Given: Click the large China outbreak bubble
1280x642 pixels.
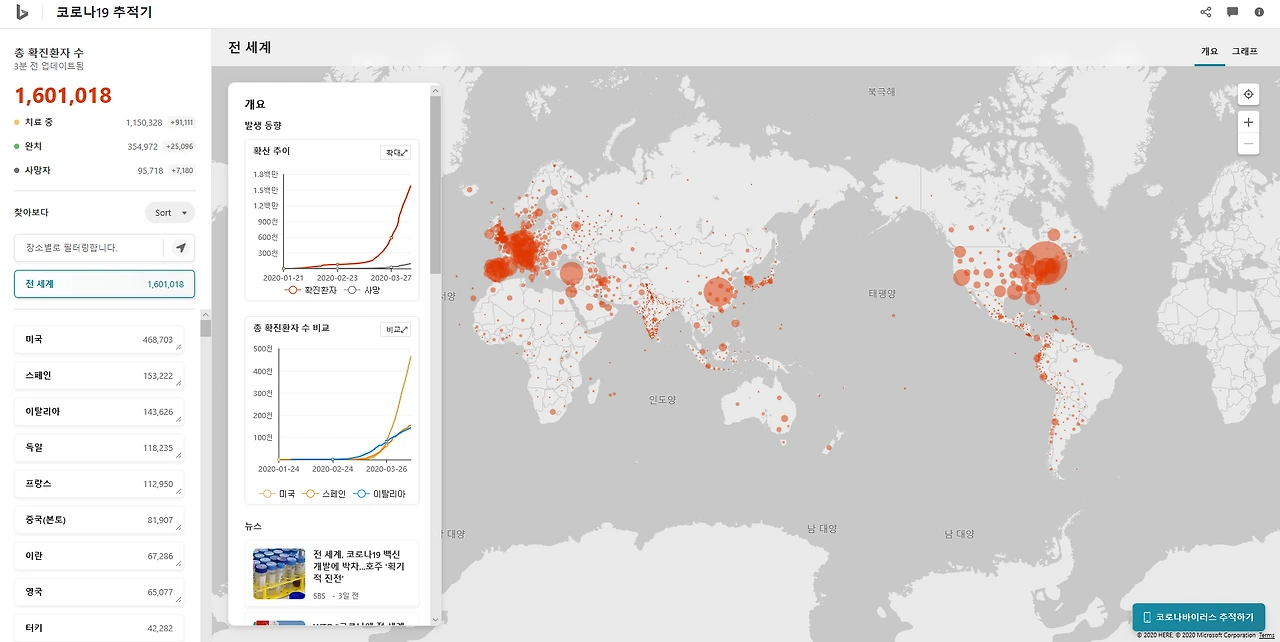Looking at the screenshot, I should pos(719,293).
